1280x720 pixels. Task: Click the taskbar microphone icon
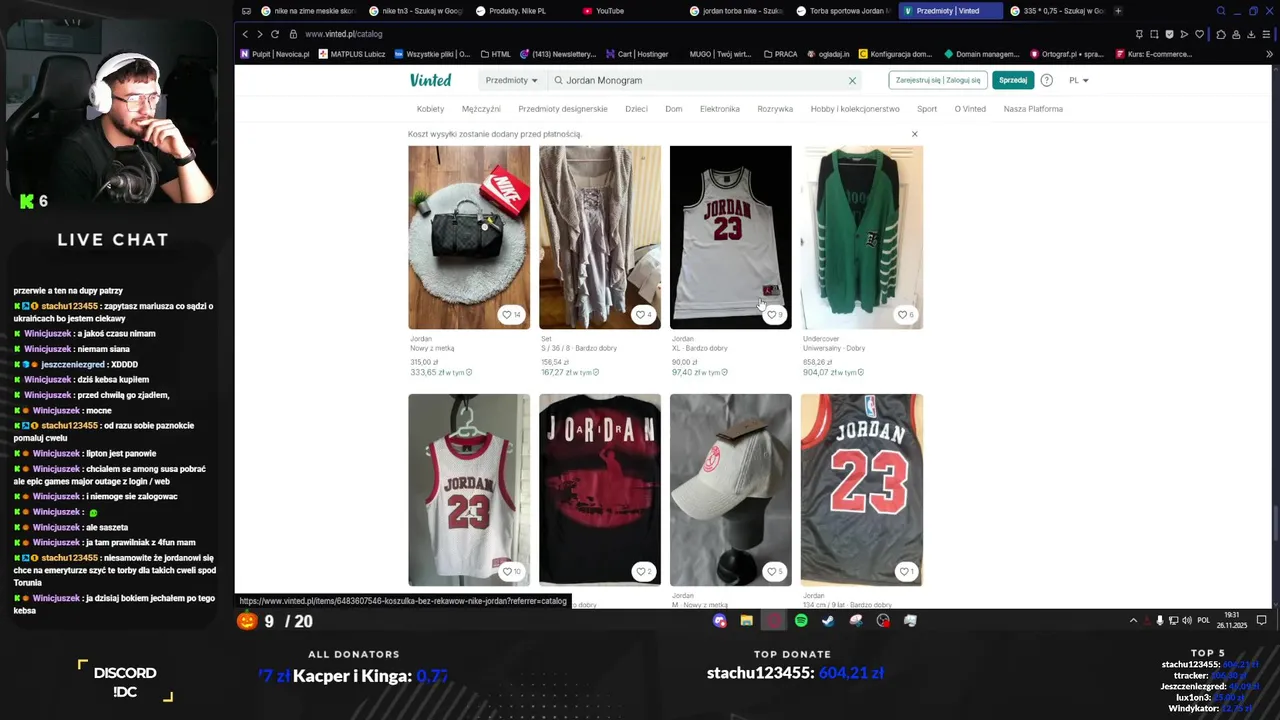[1160, 620]
